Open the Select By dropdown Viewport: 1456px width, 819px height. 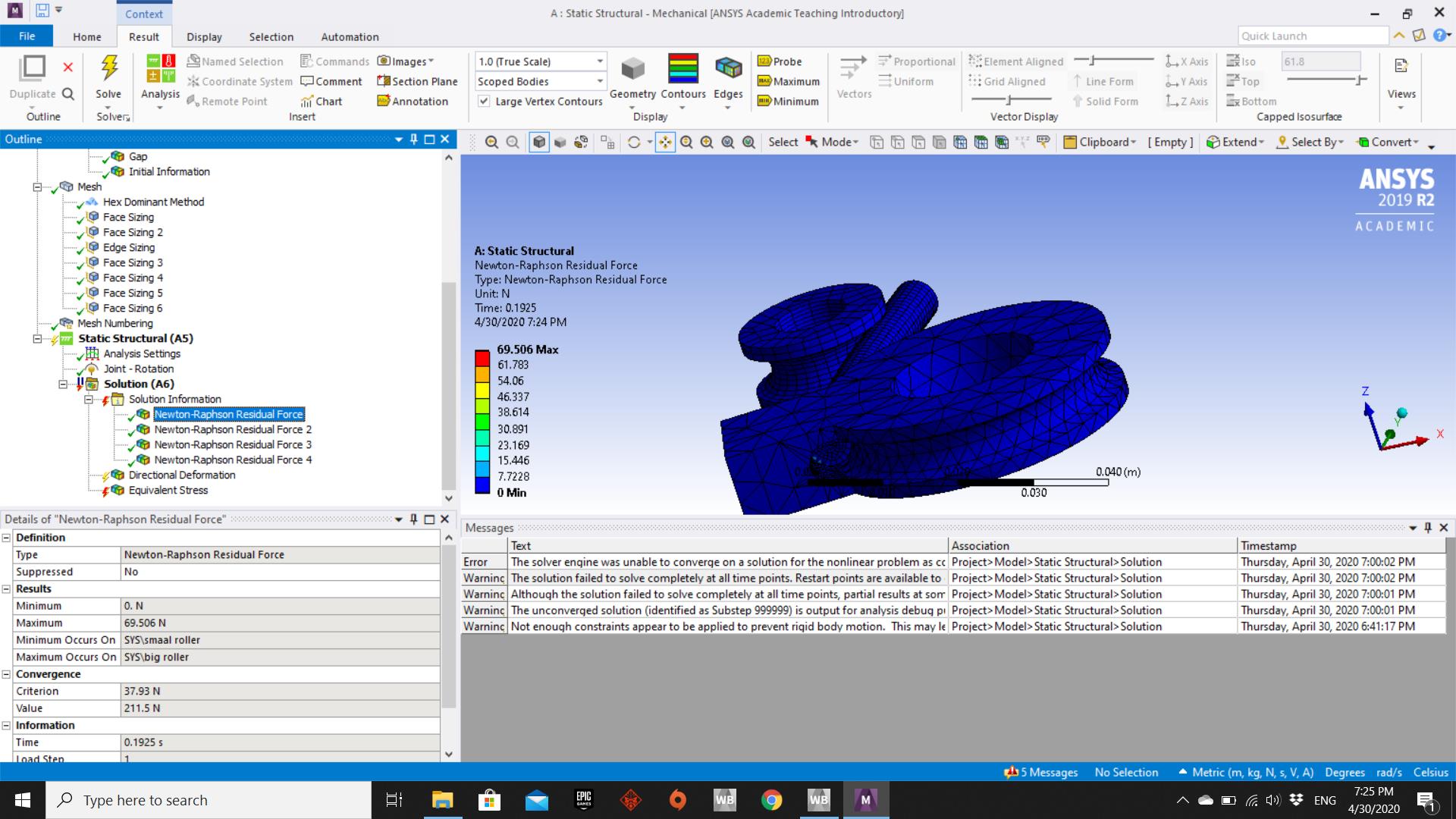point(1310,142)
